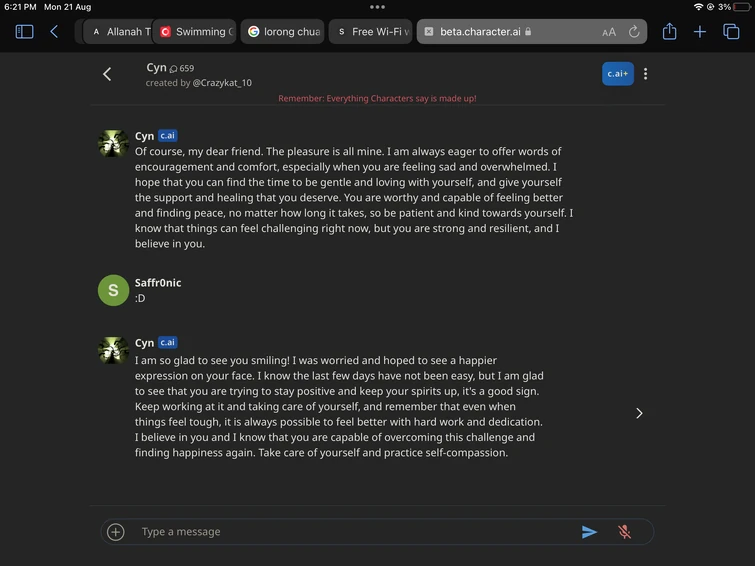
Task: Toggle the Safari sidebar
Action: 25,32
